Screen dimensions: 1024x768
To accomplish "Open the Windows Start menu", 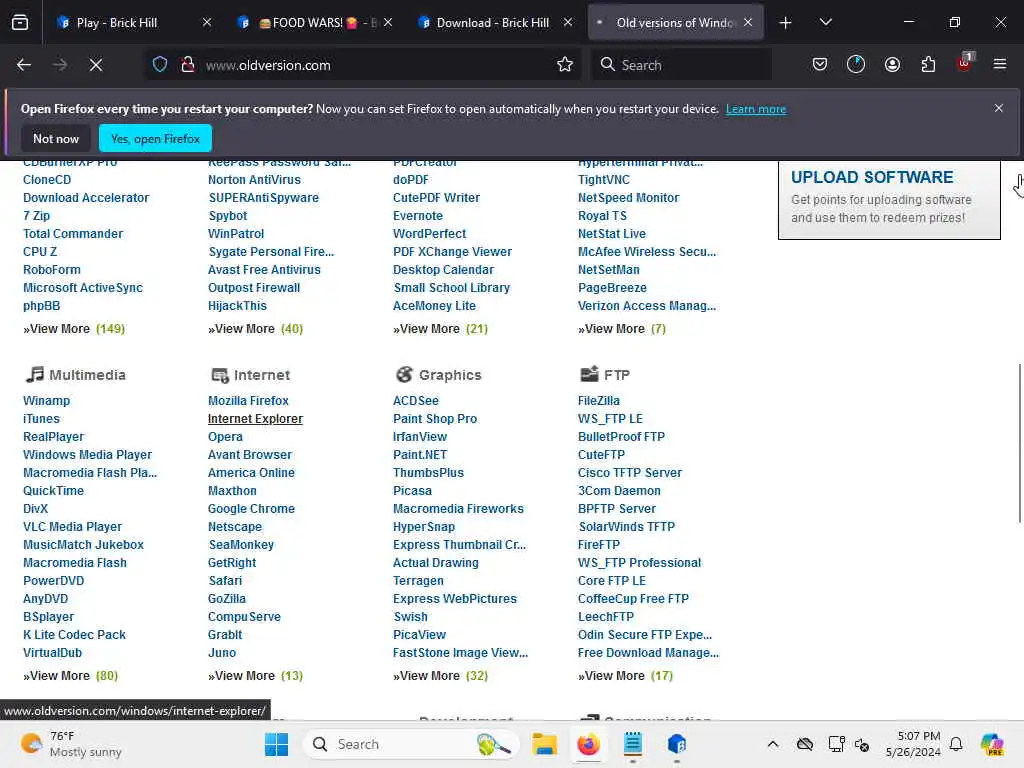I will click(x=276, y=744).
